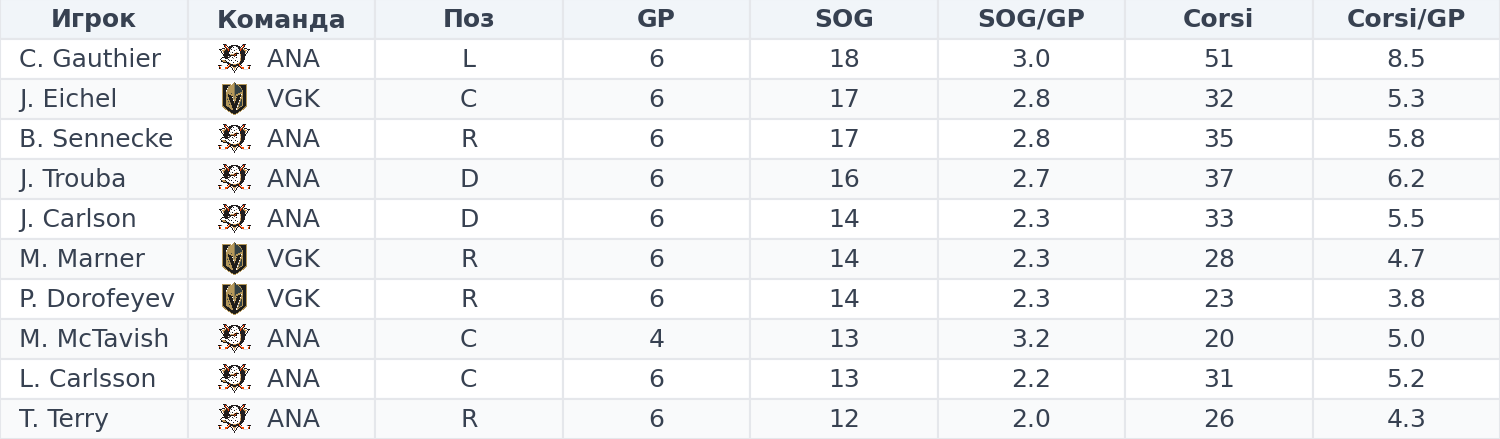Click the Ducks logo in J. Trouba's row
The height and width of the screenshot is (439, 1500).
234,179
